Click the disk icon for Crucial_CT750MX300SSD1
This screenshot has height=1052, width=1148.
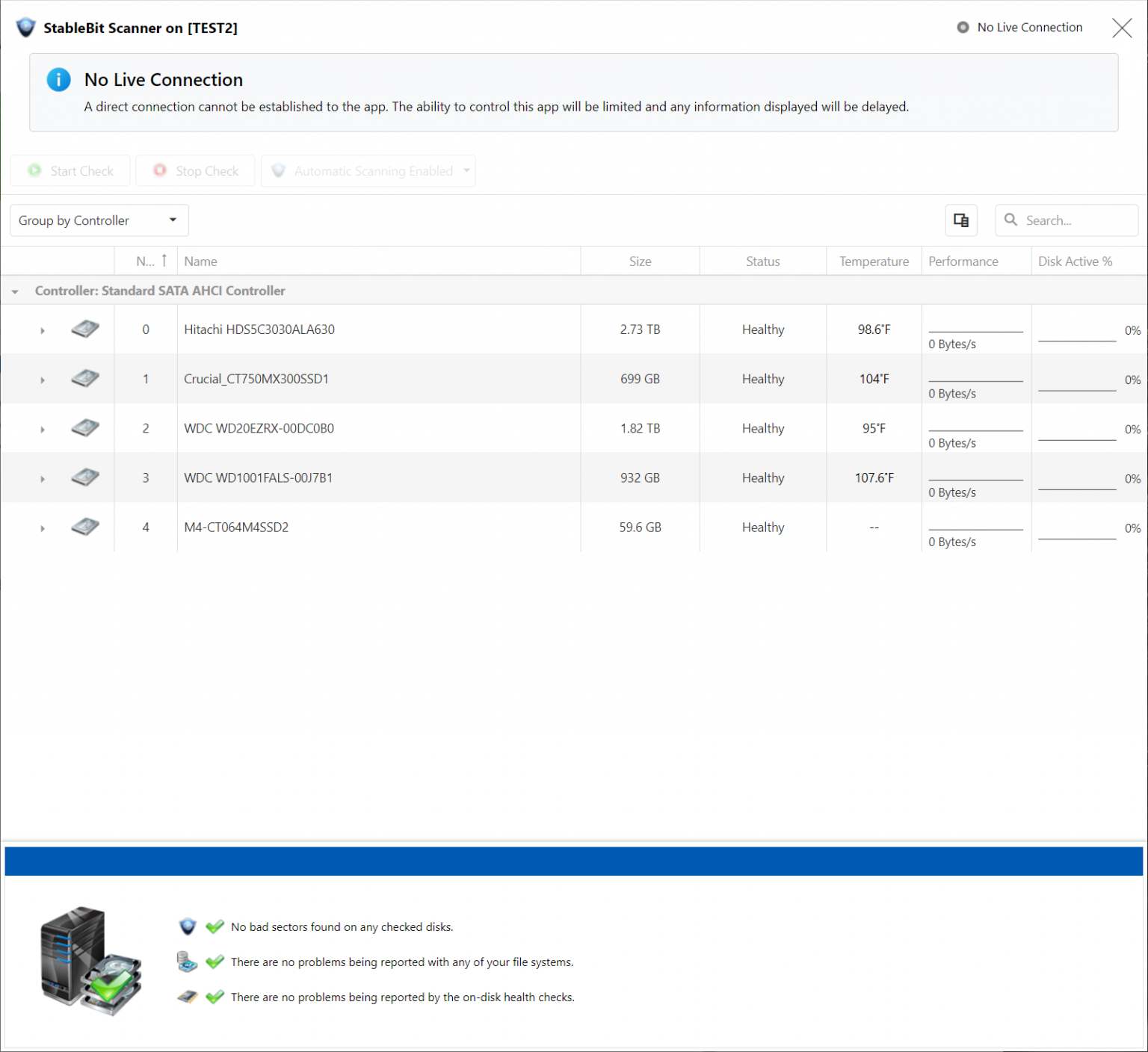(84, 378)
